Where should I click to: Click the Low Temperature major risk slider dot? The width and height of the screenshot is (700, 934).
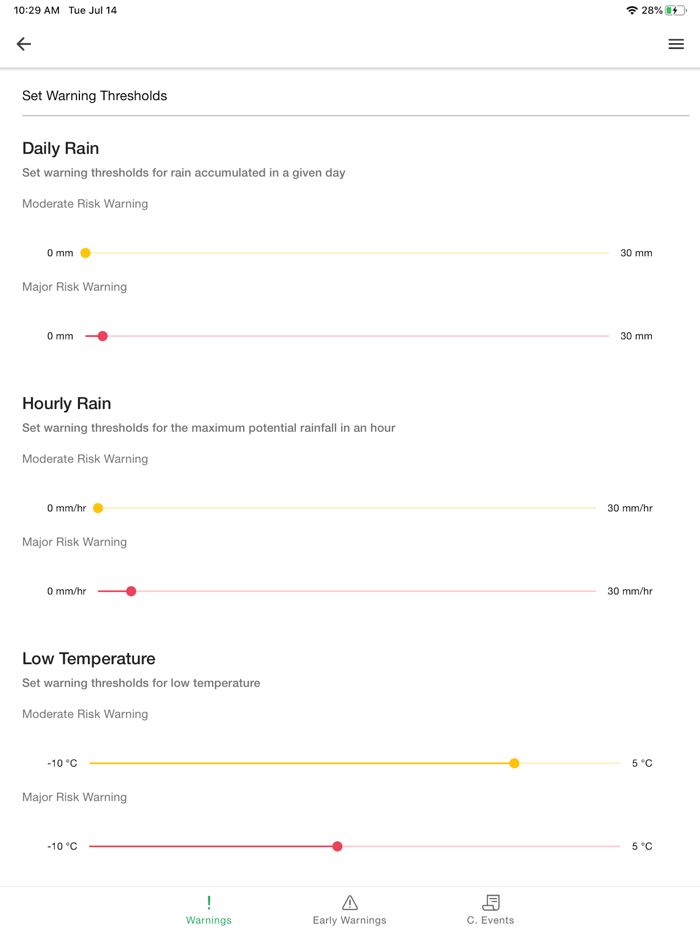(x=337, y=846)
